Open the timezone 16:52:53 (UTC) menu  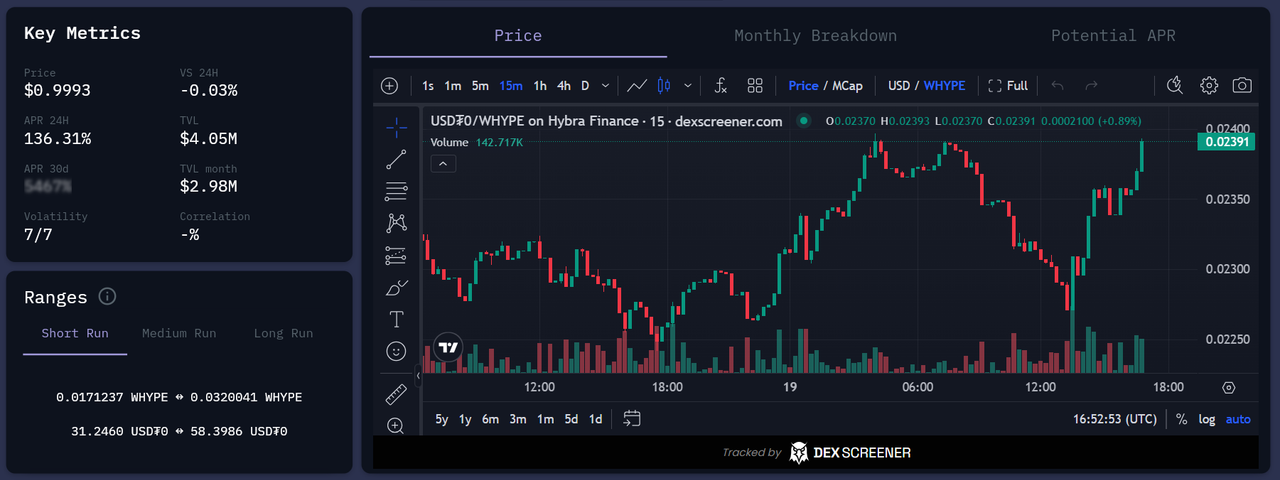(x=1115, y=419)
